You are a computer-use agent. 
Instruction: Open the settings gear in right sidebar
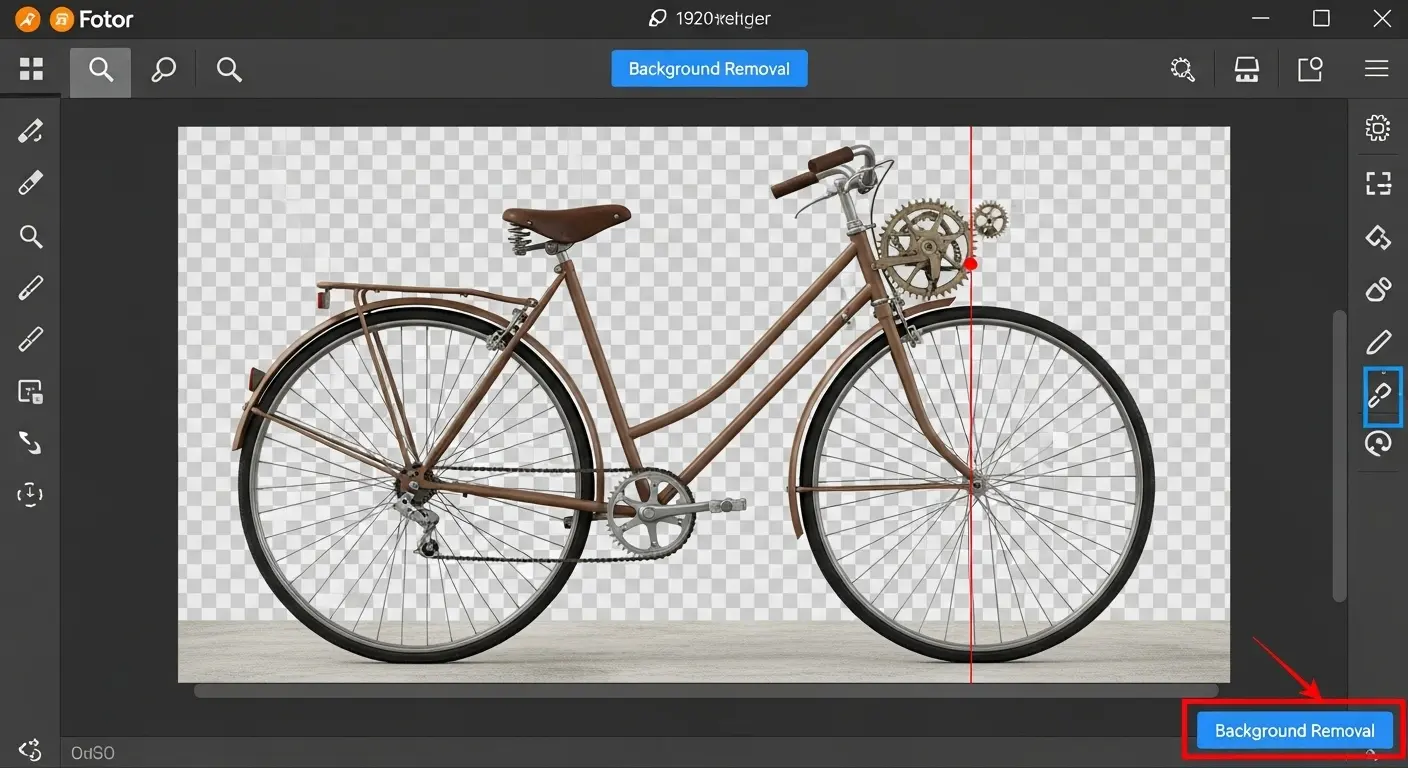tap(1378, 127)
